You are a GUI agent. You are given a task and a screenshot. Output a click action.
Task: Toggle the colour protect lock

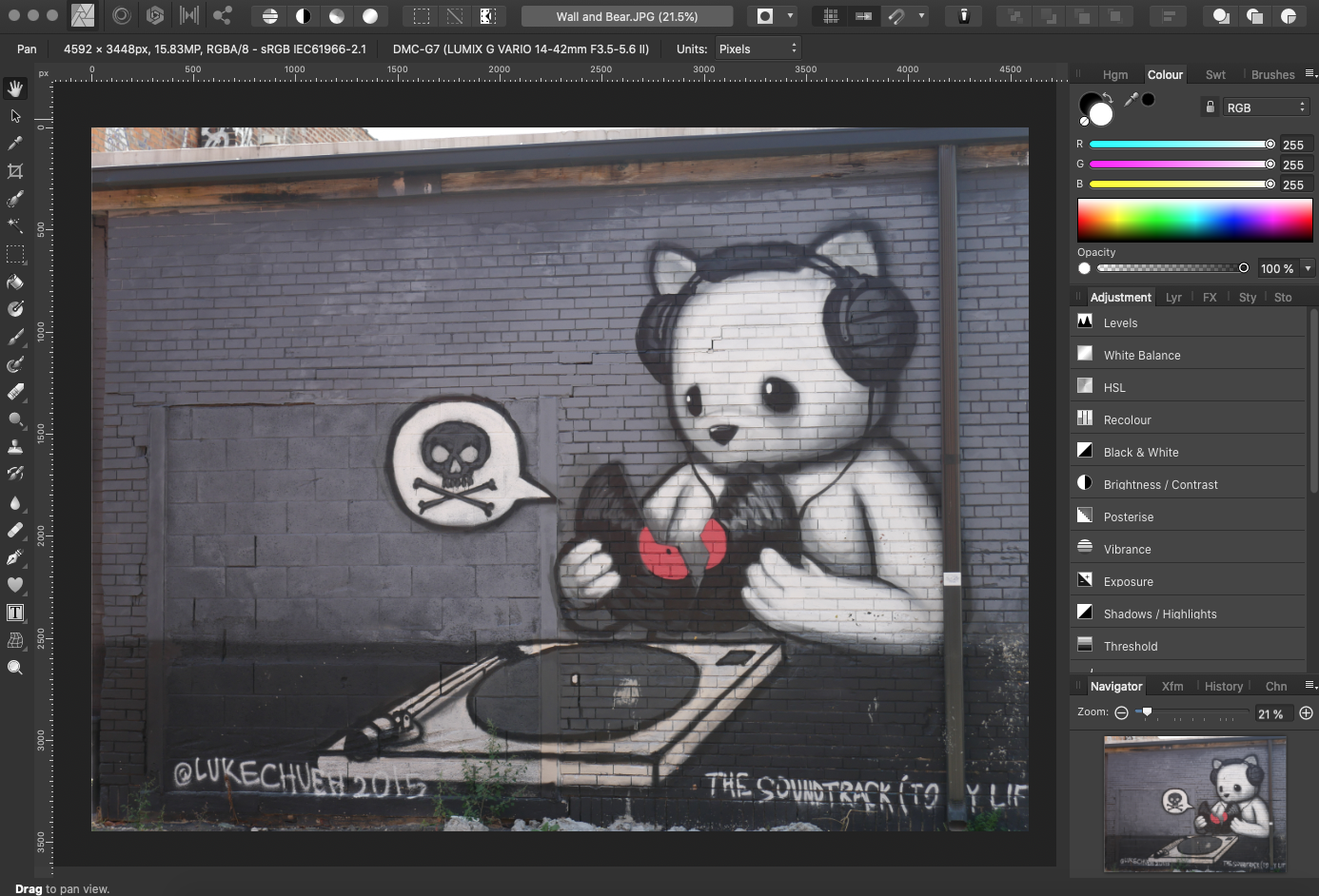pos(1211,107)
